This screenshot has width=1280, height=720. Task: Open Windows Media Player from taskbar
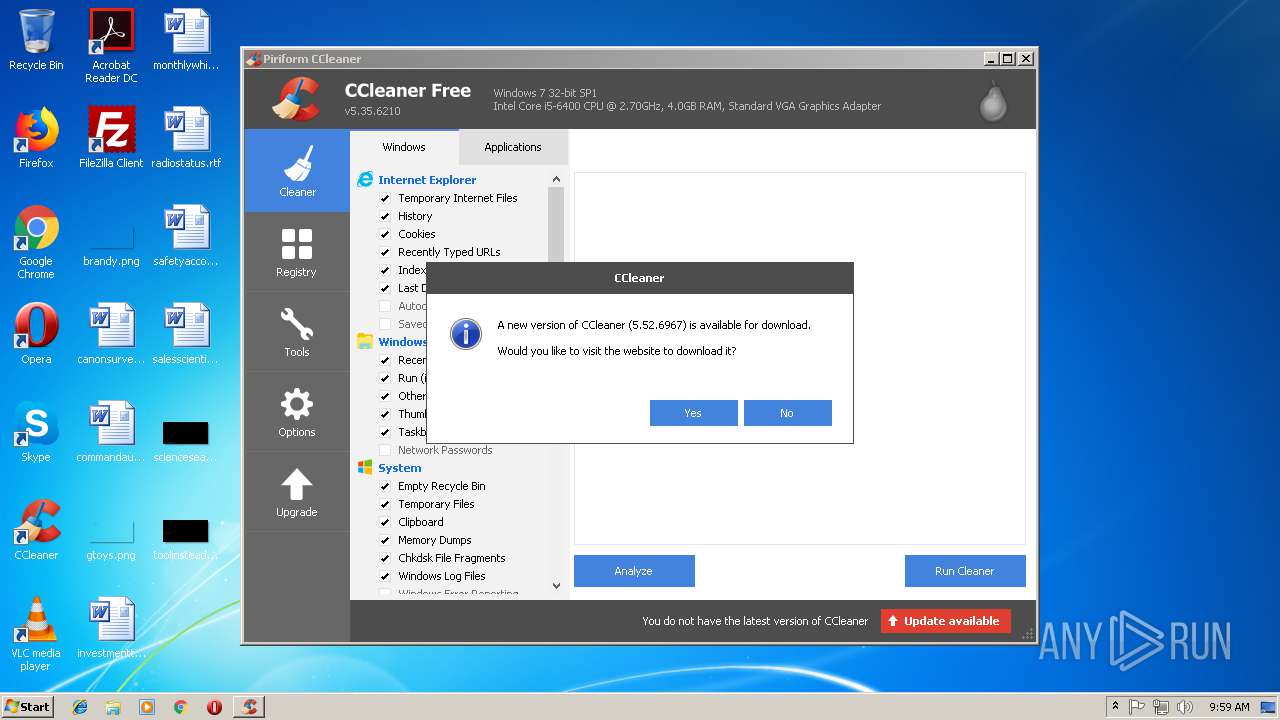[147, 707]
